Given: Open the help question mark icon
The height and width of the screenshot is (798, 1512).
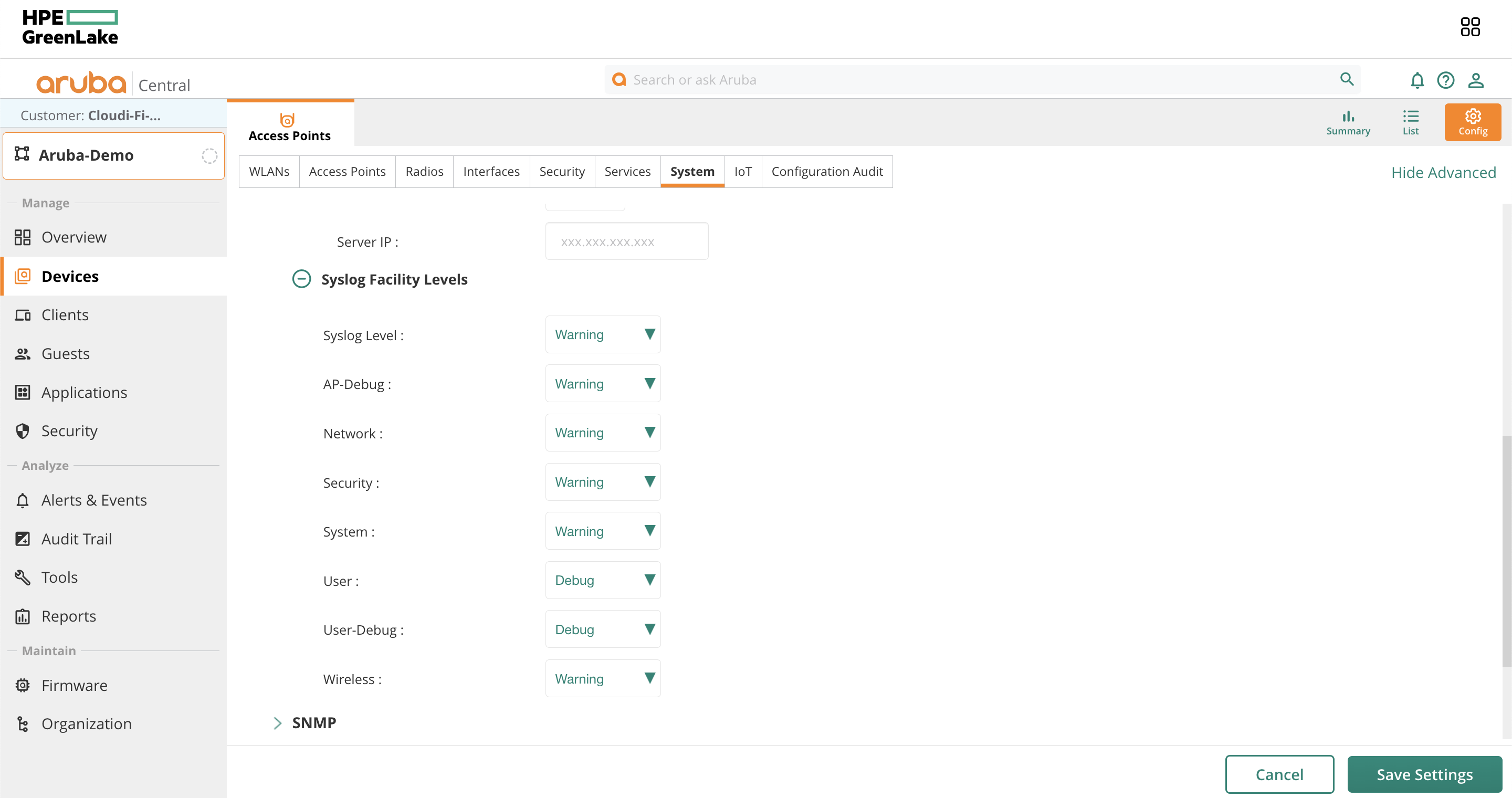Looking at the screenshot, I should 1446,80.
